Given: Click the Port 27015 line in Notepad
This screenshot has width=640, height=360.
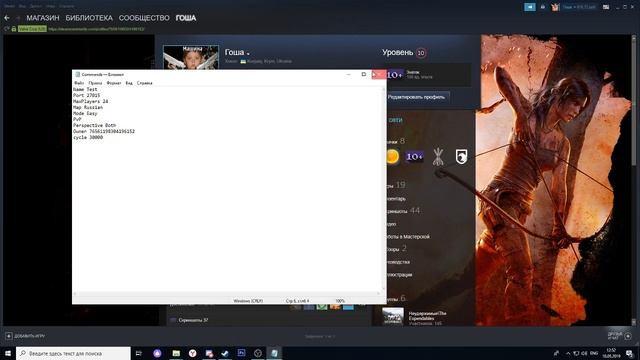Looking at the screenshot, I should [87, 95].
